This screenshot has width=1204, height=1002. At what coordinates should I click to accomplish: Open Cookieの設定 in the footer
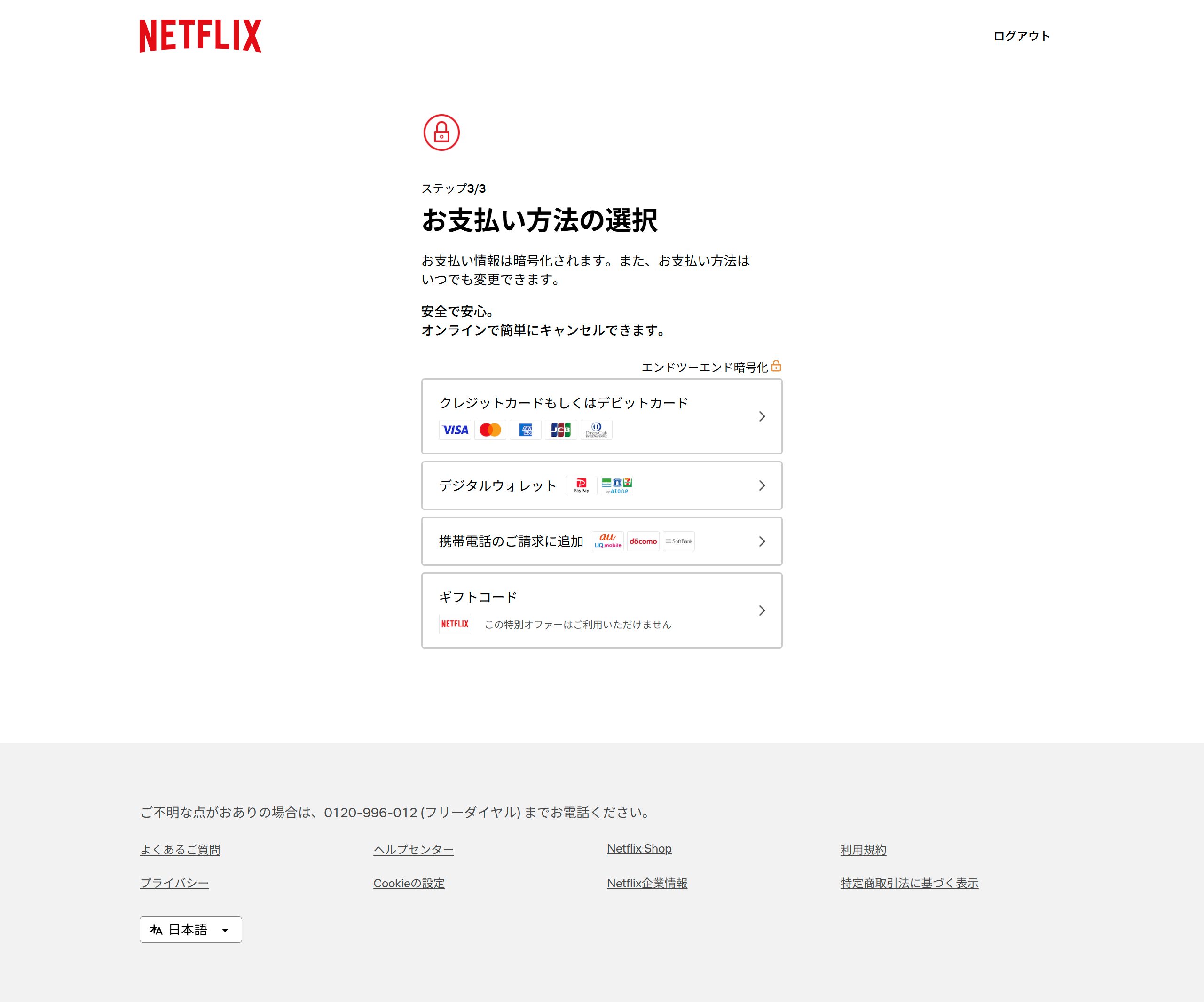[x=409, y=883]
